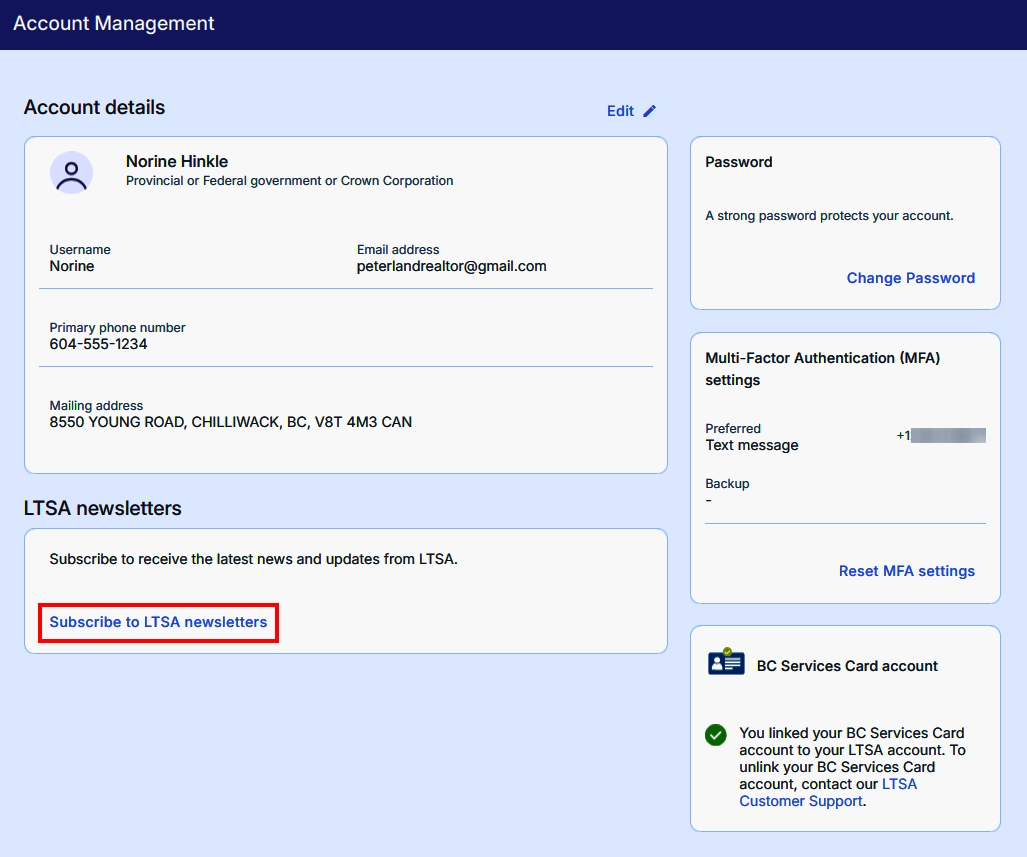Click the email peterlandrealtor@gmail.com
Image resolution: width=1027 pixels, height=857 pixels.
[451, 266]
